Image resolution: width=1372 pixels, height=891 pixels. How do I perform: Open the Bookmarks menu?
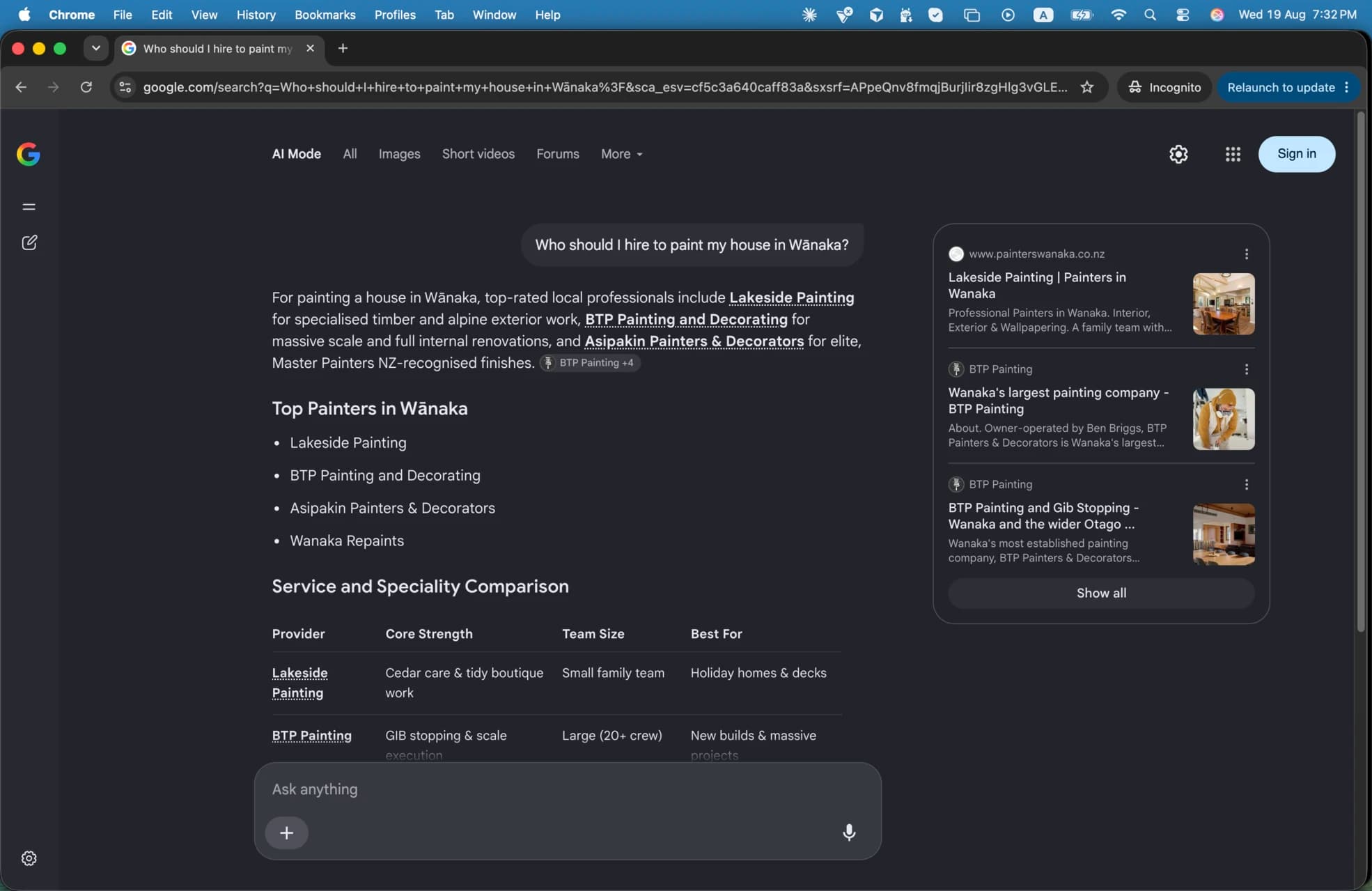(325, 15)
